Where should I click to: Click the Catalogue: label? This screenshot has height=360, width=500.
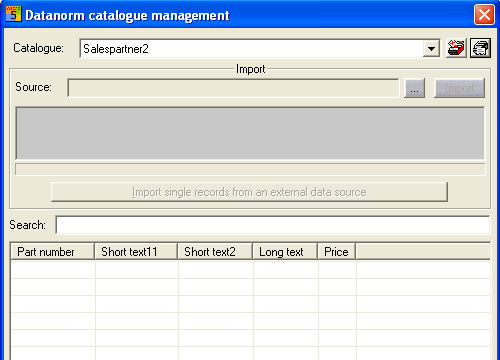pos(38,48)
